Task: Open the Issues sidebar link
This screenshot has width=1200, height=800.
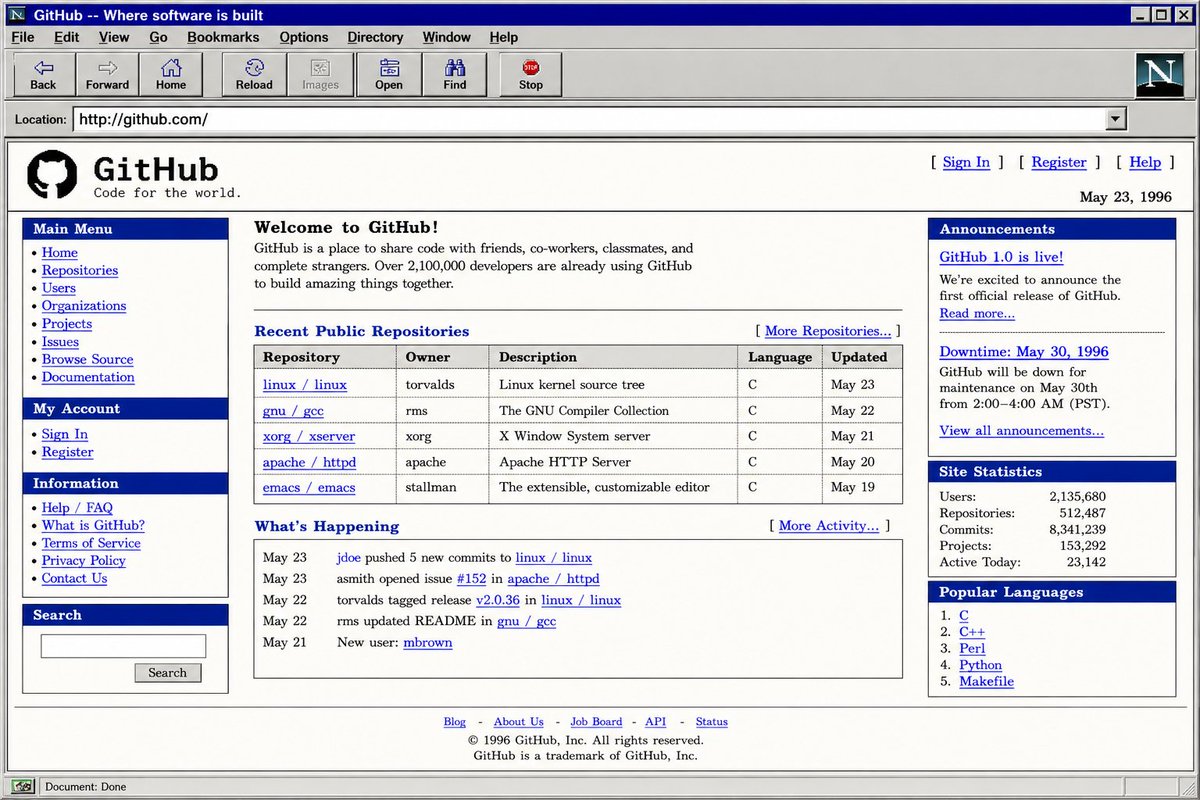Action: (x=60, y=341)
